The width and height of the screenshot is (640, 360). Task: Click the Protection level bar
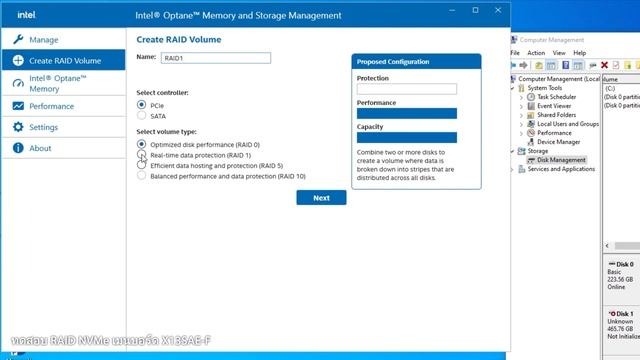pyautogui.click(x=407, y=89)
